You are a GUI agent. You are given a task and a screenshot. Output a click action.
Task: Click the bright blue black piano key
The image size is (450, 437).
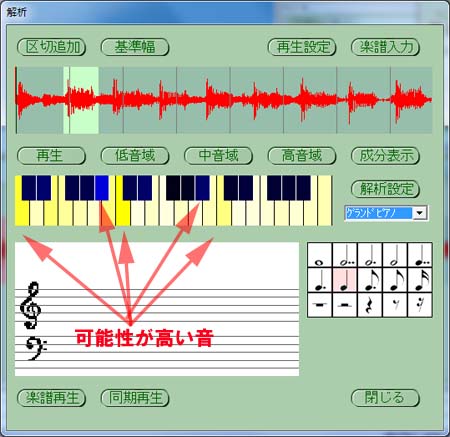[102, 188]
